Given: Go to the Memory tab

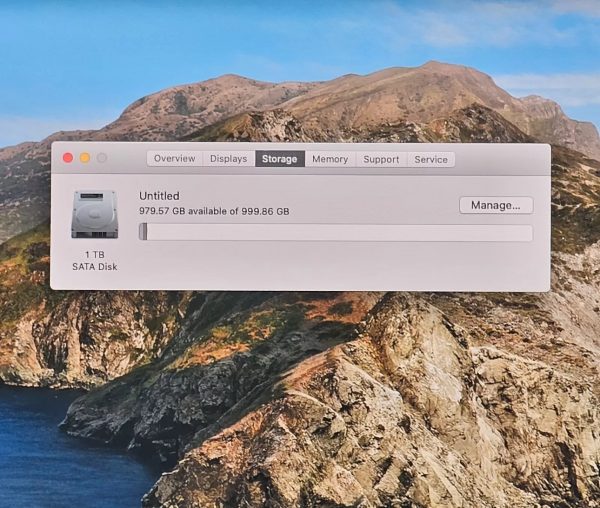Looking at the screenshot, I should 330,159.
